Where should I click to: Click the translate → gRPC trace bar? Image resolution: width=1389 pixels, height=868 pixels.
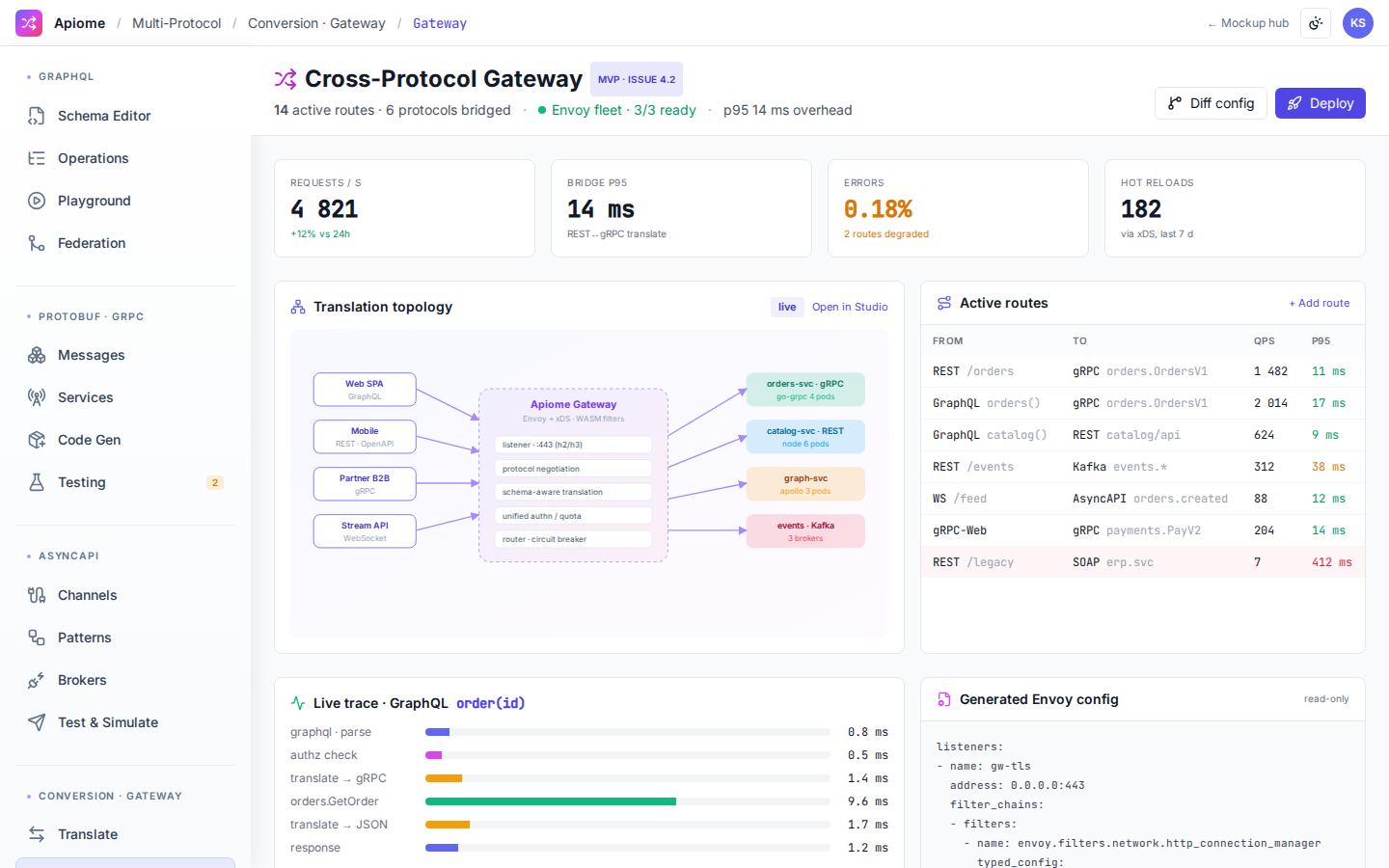pos(444,778)
